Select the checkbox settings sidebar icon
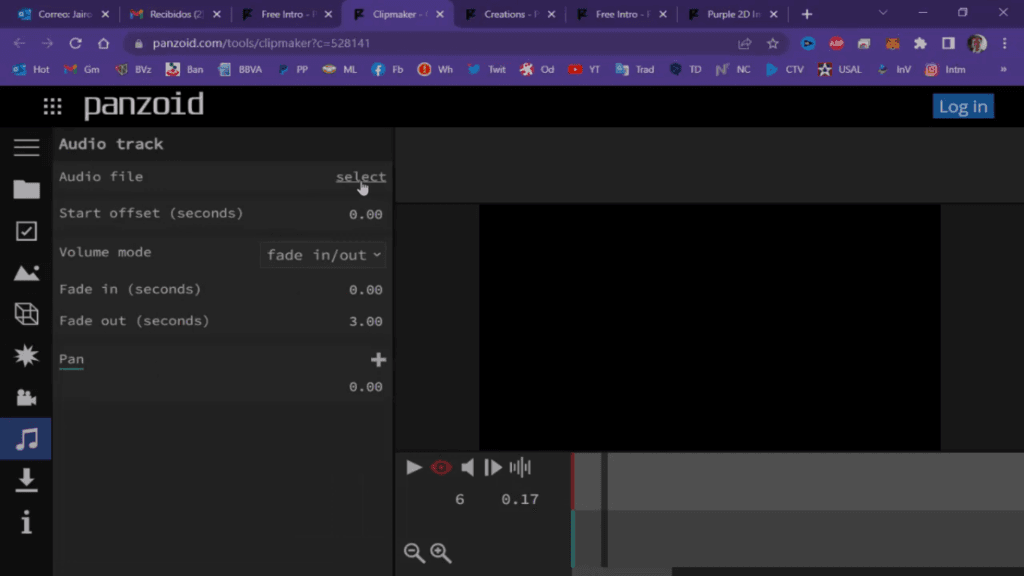This screenshot has width=1024, height=576. 26,231
